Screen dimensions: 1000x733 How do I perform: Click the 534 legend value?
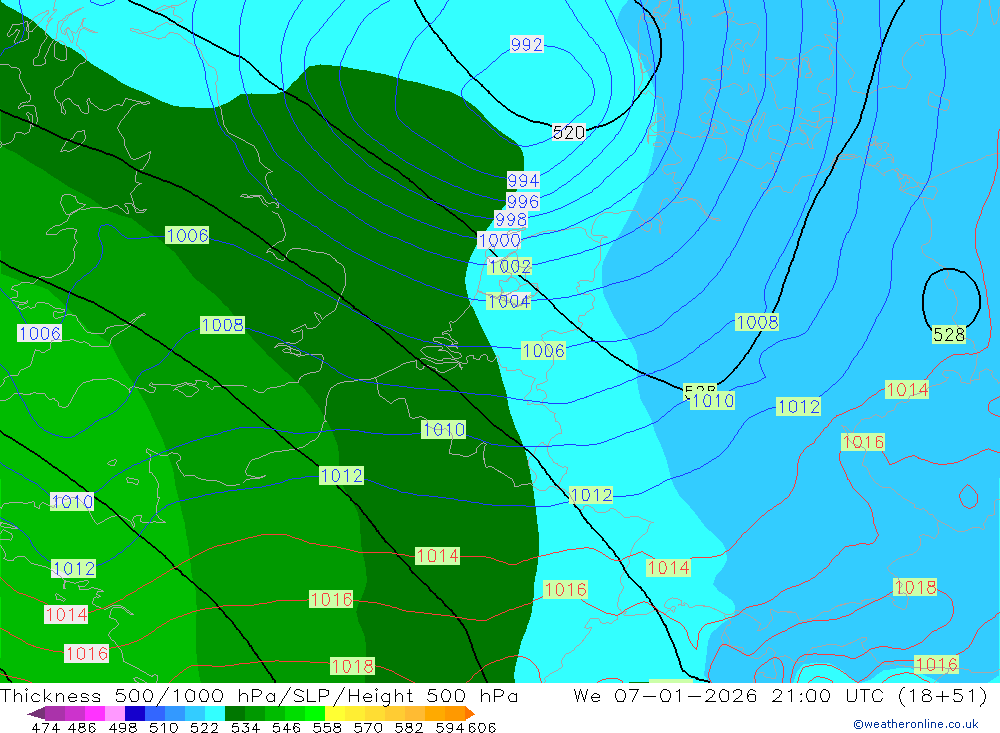click(x=246, y=727)
